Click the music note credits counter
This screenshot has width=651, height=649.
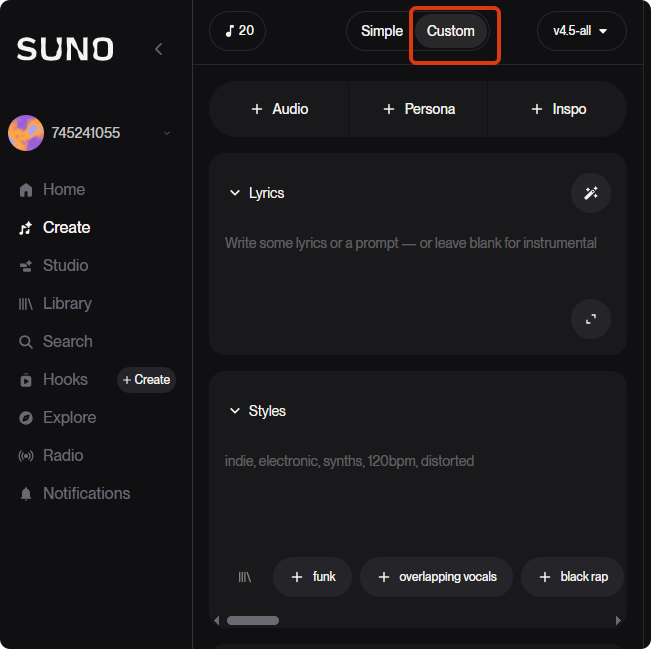click(x=238, y=31)
